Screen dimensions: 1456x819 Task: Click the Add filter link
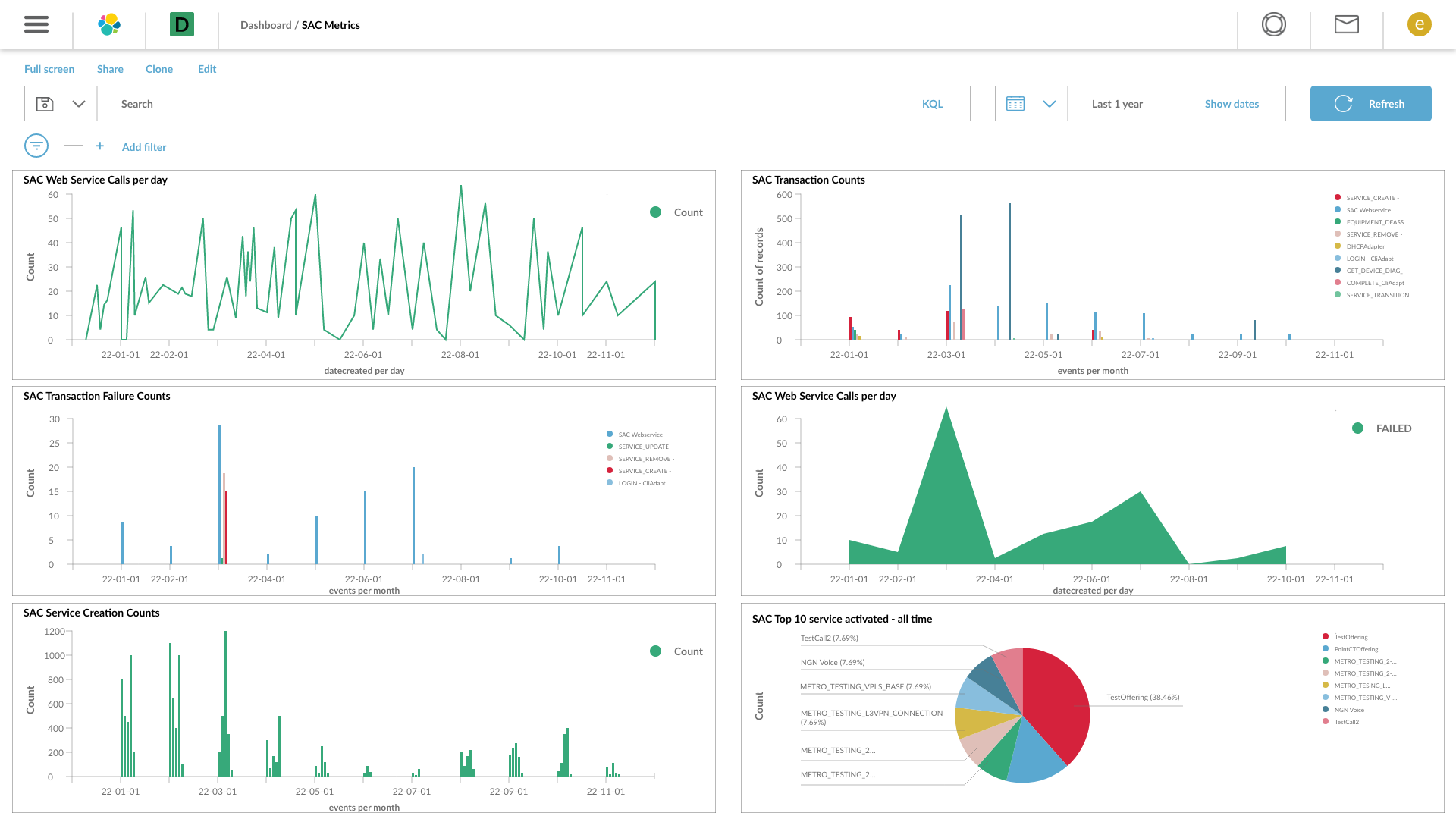point(144,147)
